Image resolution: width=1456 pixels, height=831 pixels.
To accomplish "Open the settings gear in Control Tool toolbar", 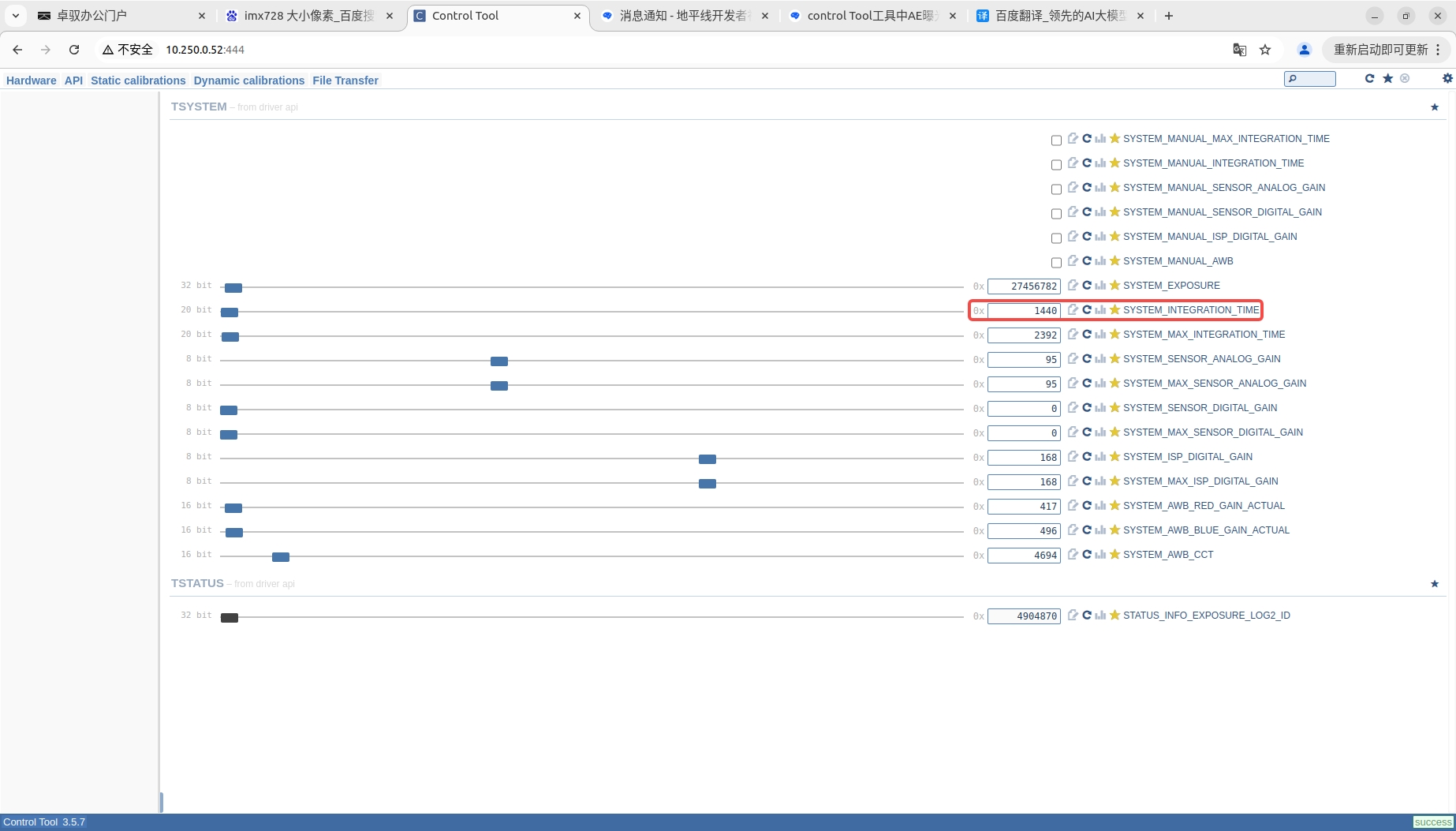I will pos(1447,78).
